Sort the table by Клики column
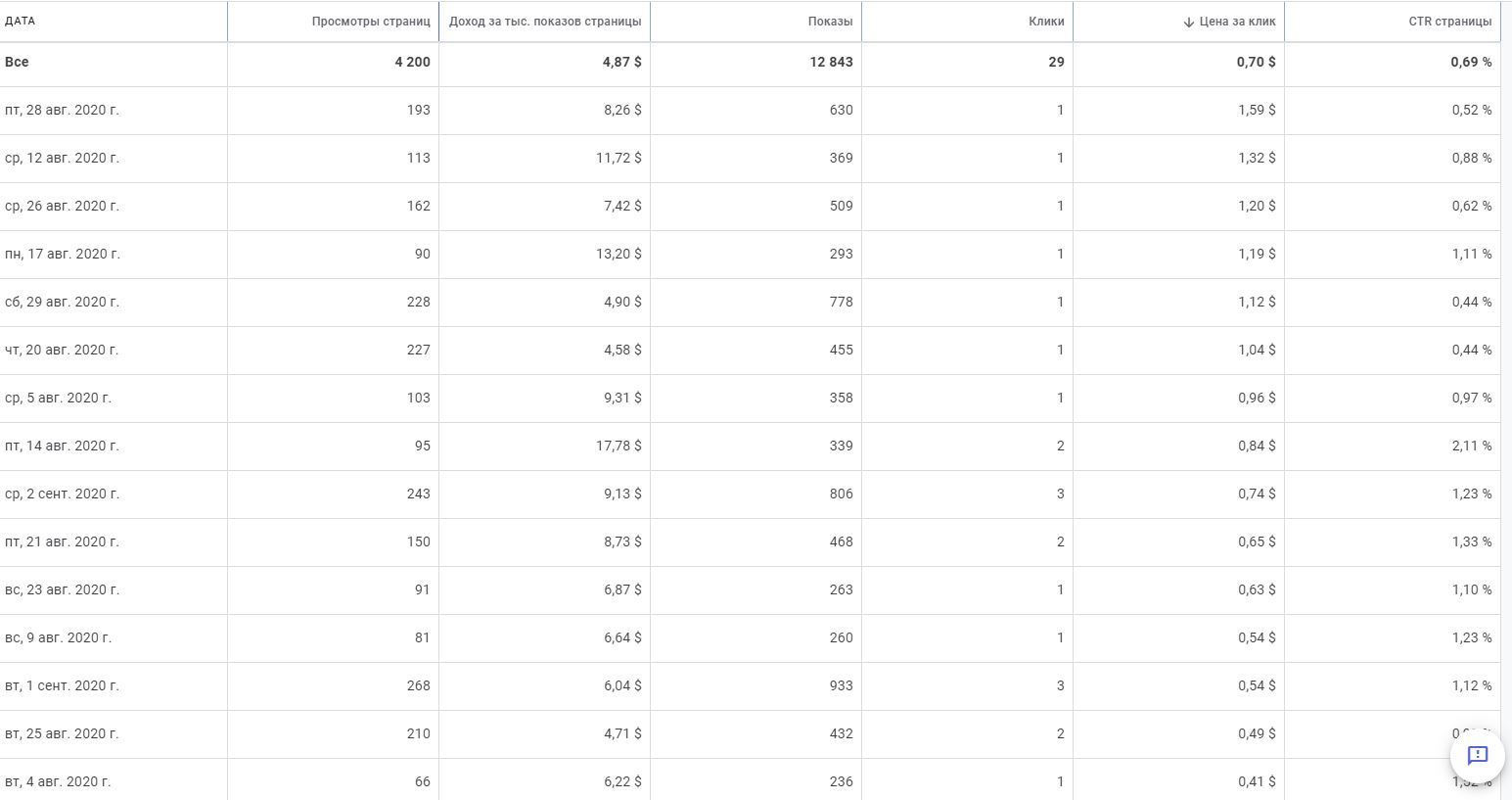 1045,22
